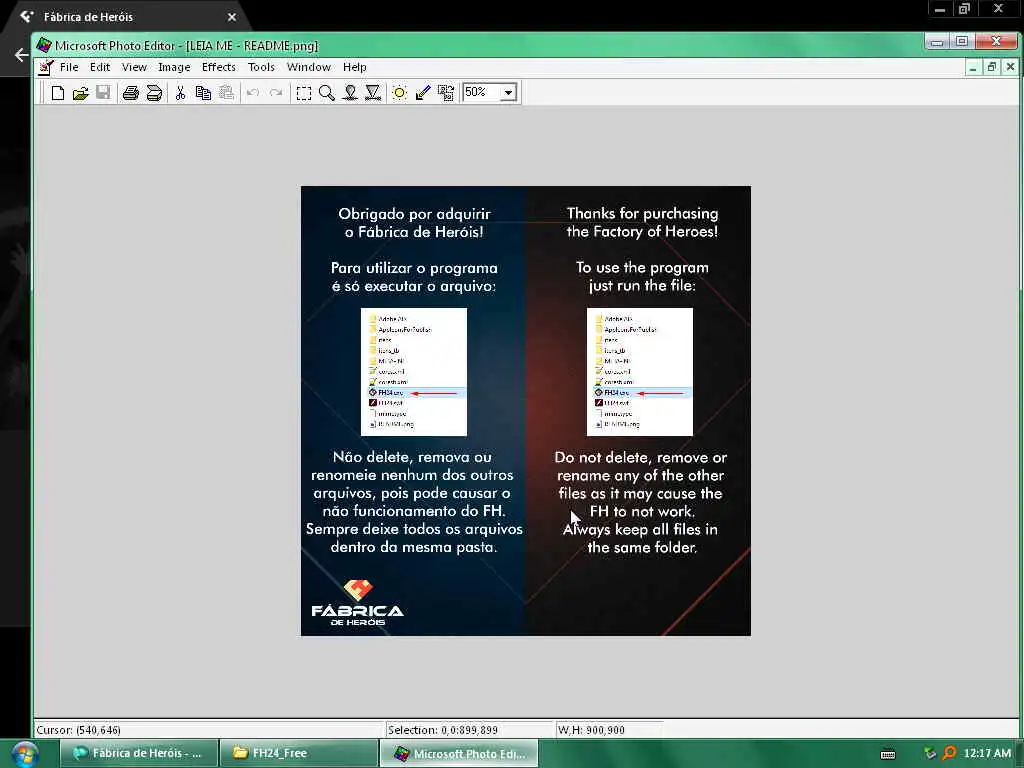This screenshot has width=1024, height=768.
Task: Click the Redo arrow icon
Action: tap(276, 93)
